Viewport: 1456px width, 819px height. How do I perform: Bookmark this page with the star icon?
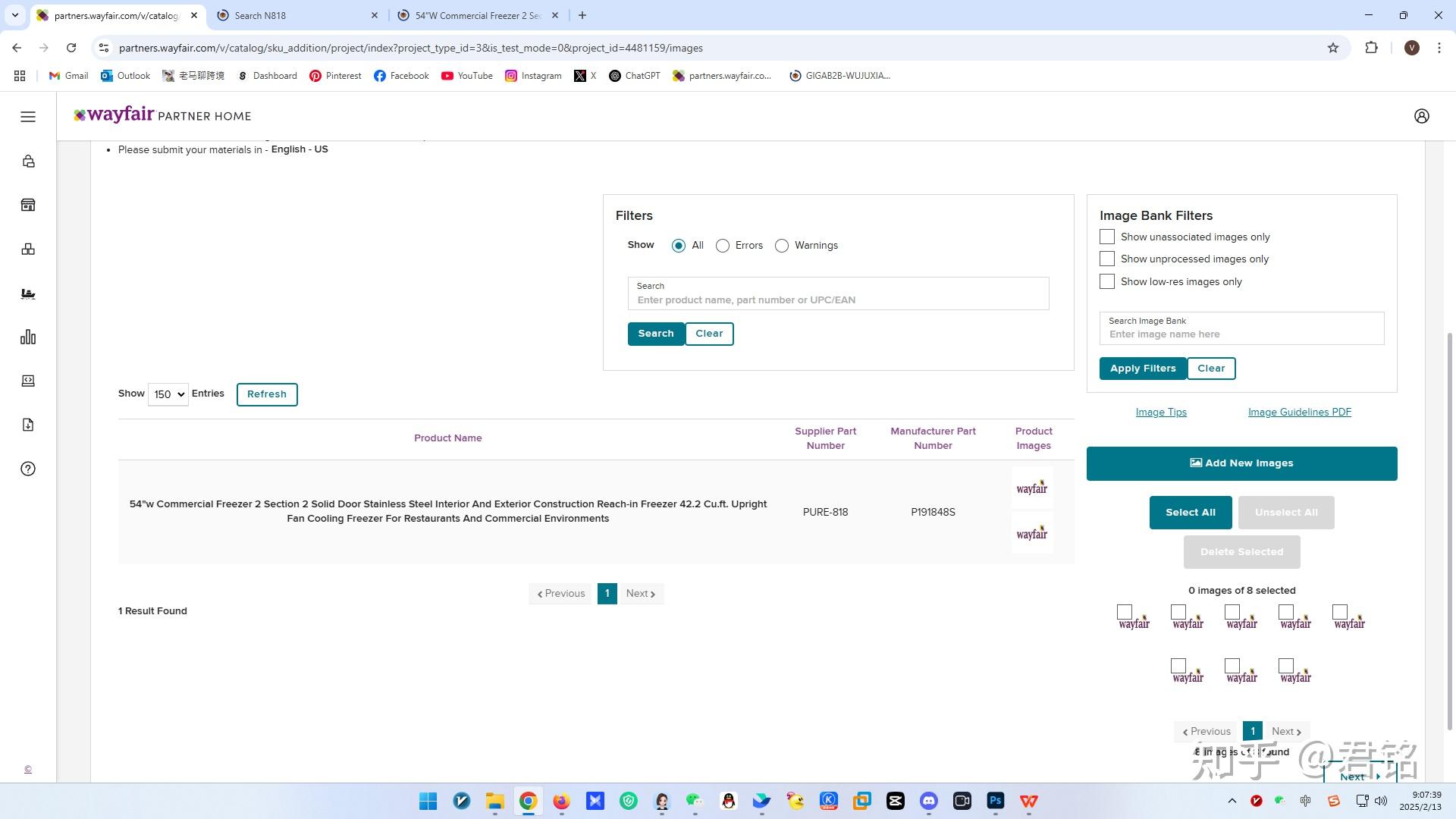1332,48
